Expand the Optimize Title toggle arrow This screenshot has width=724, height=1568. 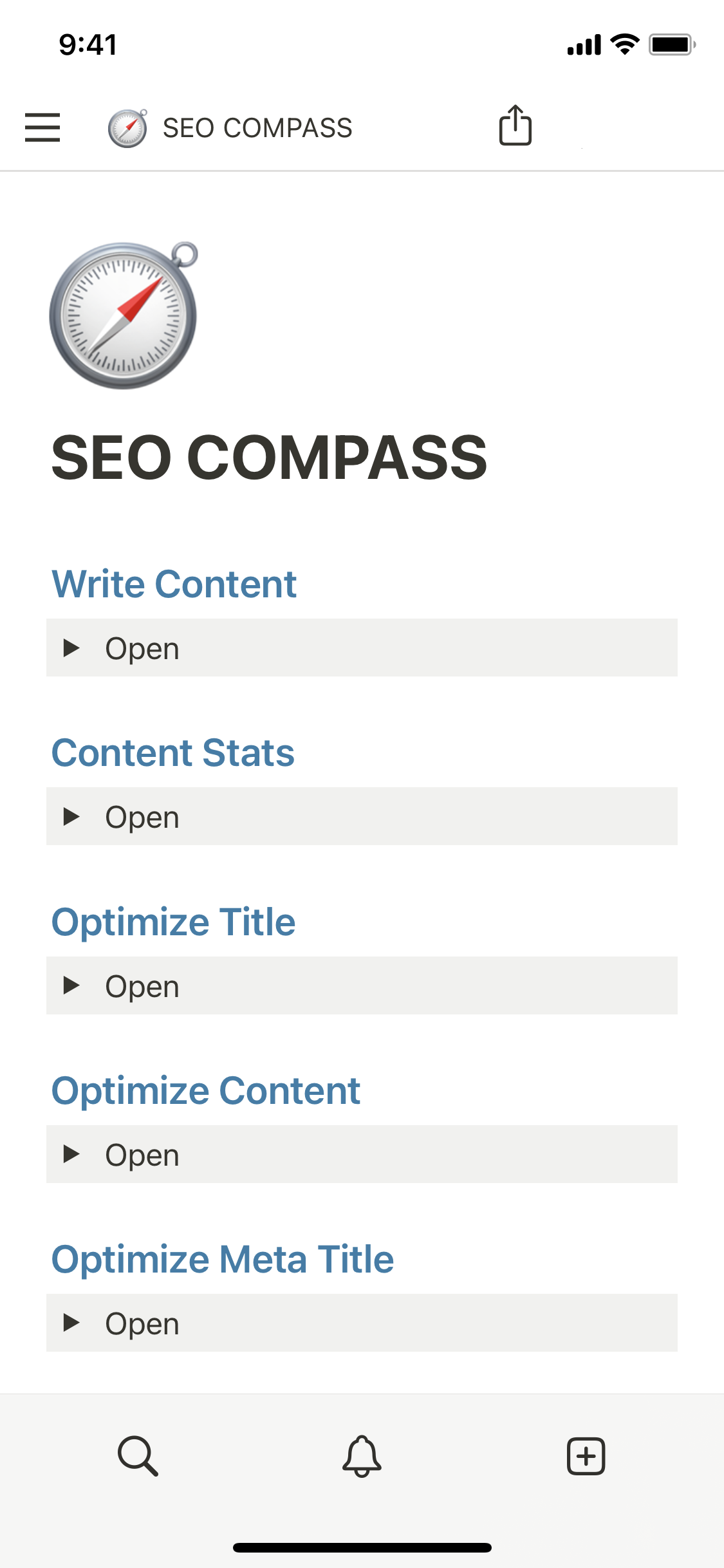[x=71, y=985]
